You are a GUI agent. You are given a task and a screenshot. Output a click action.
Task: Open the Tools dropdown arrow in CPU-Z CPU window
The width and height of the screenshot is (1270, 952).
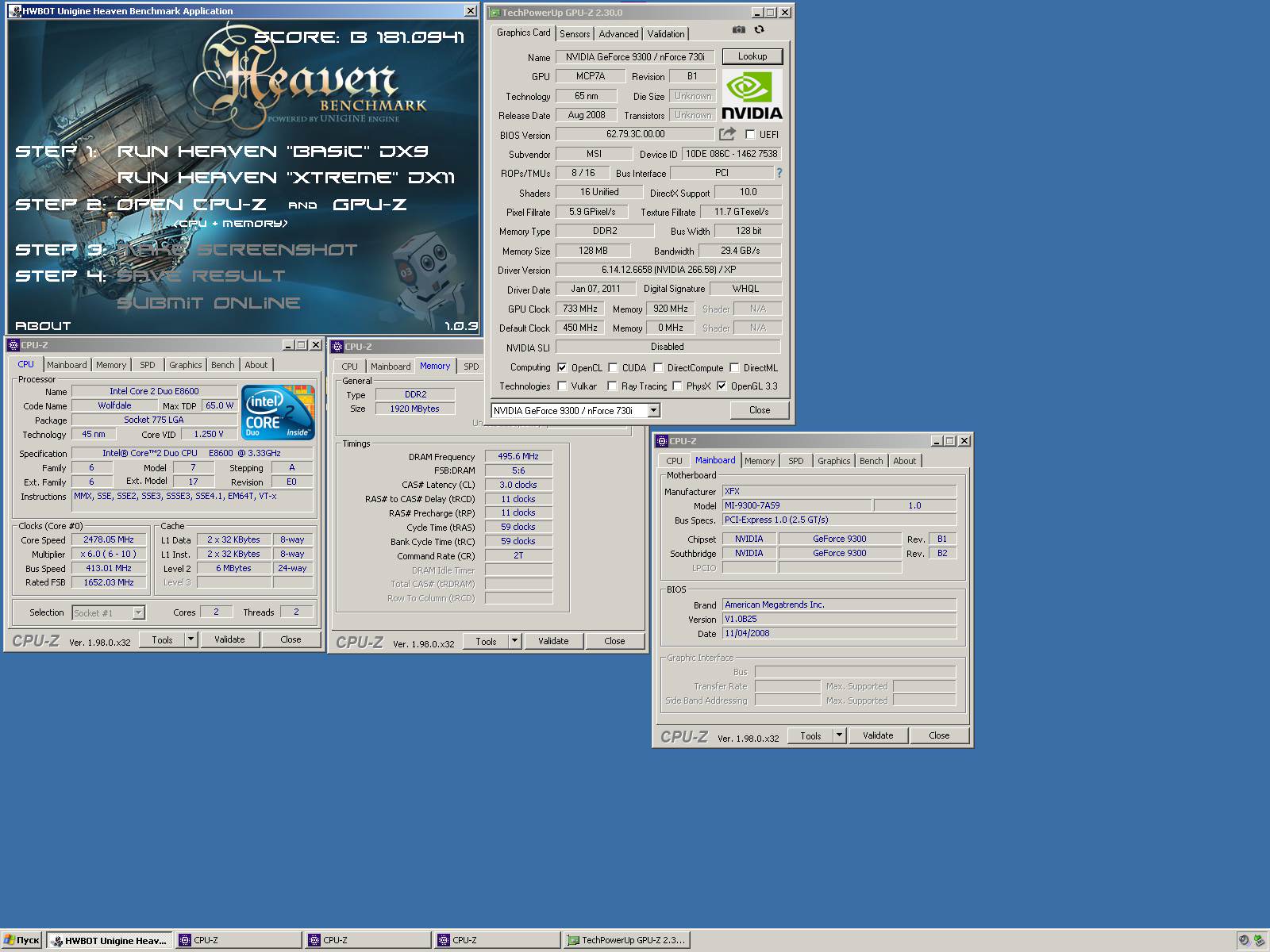tap(190, 639)
